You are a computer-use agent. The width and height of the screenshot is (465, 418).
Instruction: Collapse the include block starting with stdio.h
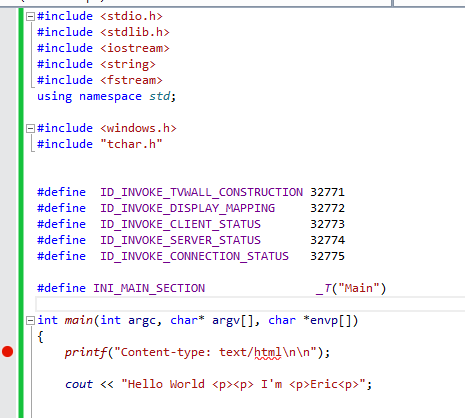[30, 16]
